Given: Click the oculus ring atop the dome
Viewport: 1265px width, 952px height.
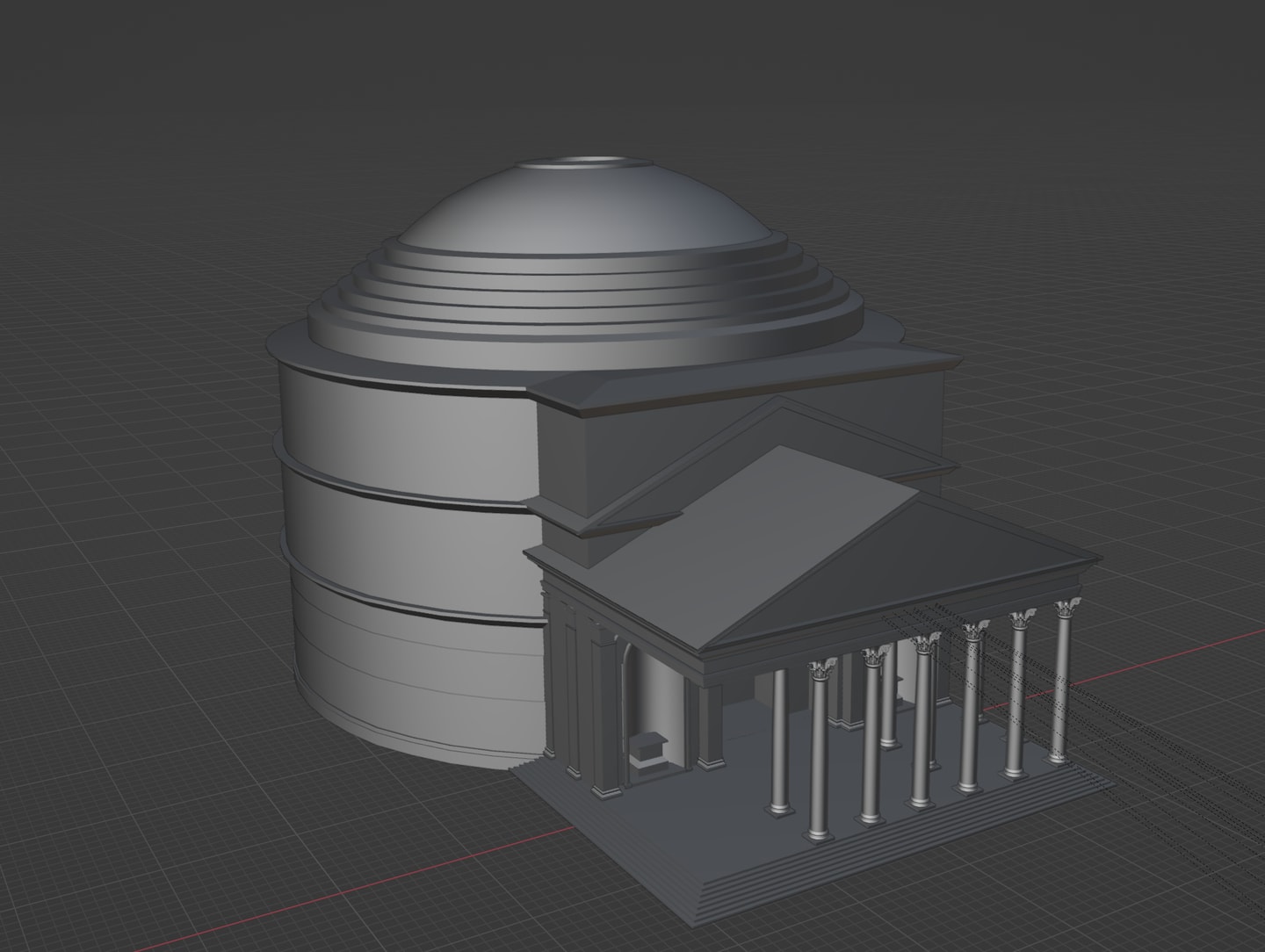Looking at the screenshot, I should click(584, 163).
